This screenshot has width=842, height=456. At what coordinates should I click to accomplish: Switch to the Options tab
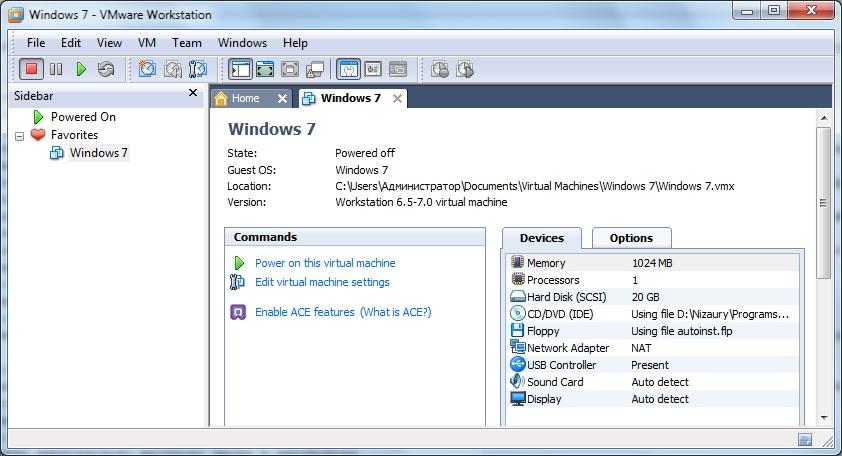pyautogui.click(x=631, y=238)
